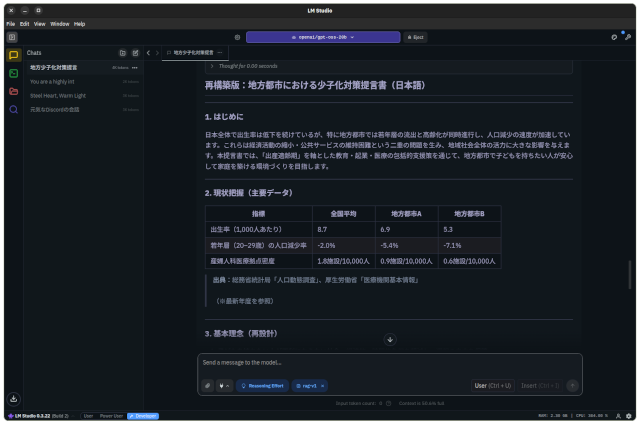Image resolution: width=640 pixels, height=425 pixels.
Task: Open the View menu
Action: [40, 24]
